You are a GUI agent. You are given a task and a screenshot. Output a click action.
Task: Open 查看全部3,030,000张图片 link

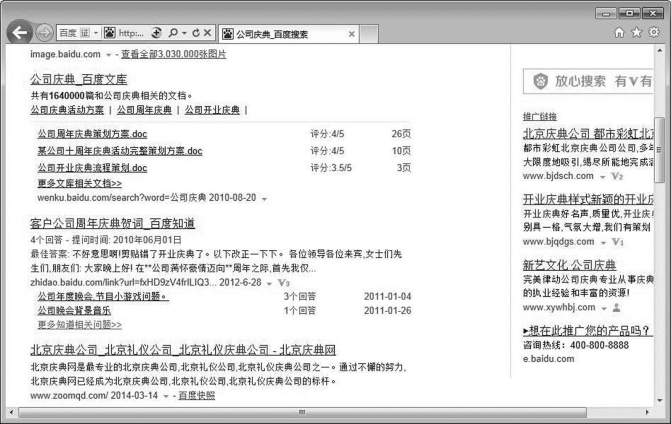point(173,54)
